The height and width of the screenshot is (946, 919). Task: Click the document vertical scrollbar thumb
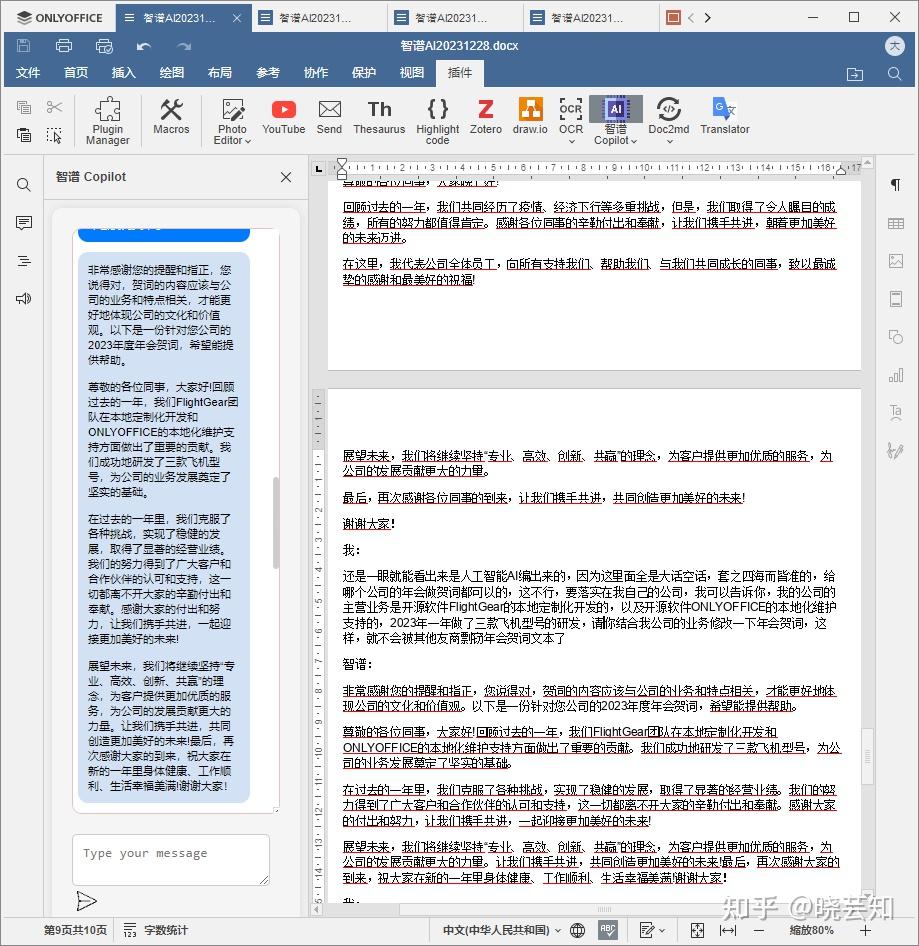click(867, 757)
